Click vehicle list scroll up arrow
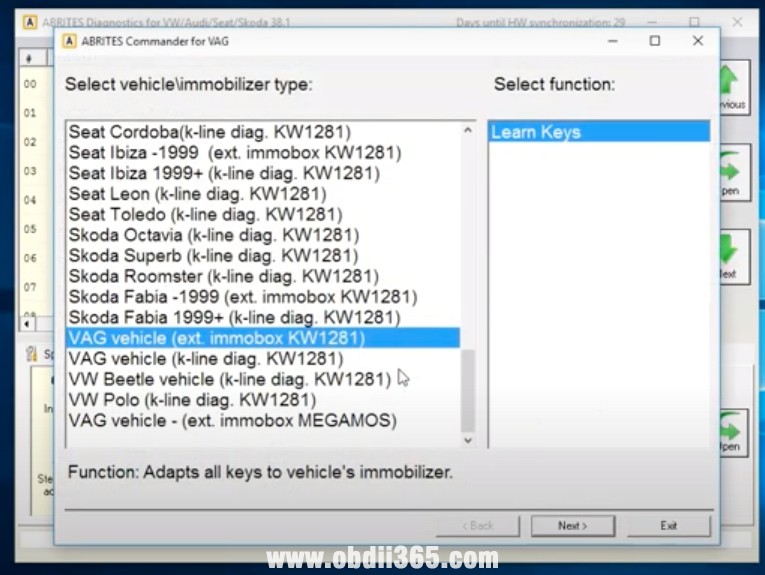Image resolution: width=765 pixels, height=575 pixels. click(468, 130)
